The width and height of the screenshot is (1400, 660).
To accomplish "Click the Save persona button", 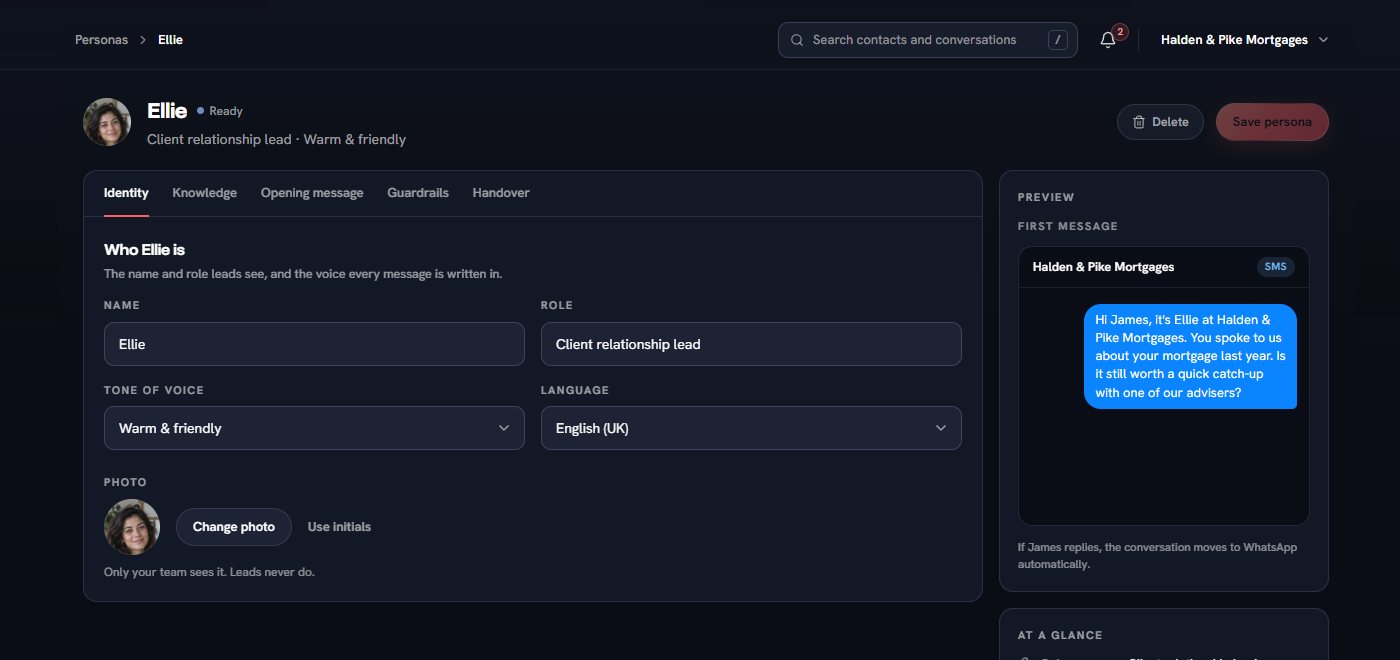I will tap(1272, 122).
